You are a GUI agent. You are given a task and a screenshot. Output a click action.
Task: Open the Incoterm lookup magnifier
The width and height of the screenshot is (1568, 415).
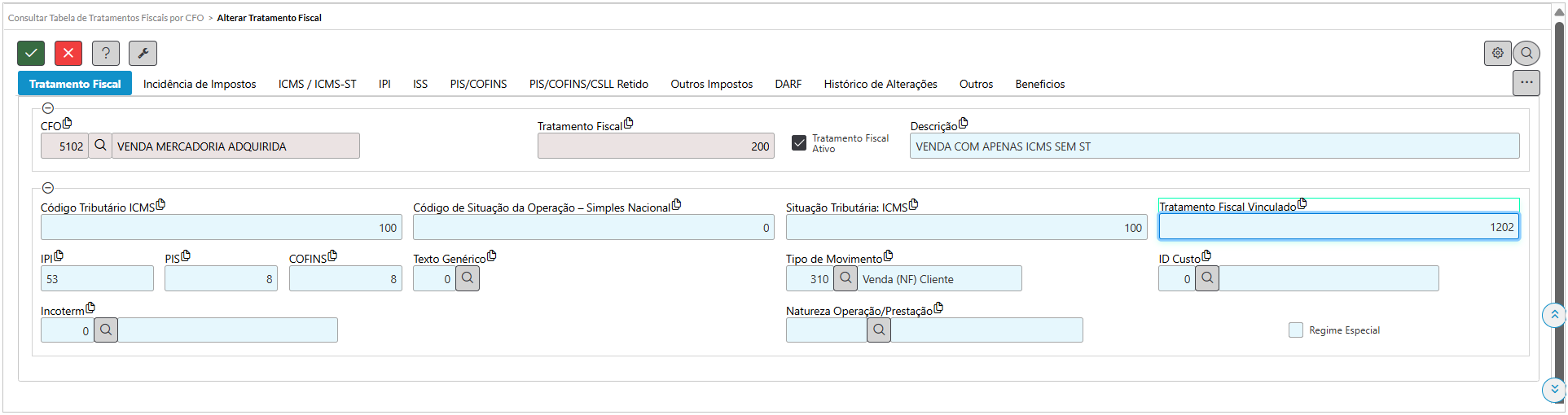click(x=106, y=330)
